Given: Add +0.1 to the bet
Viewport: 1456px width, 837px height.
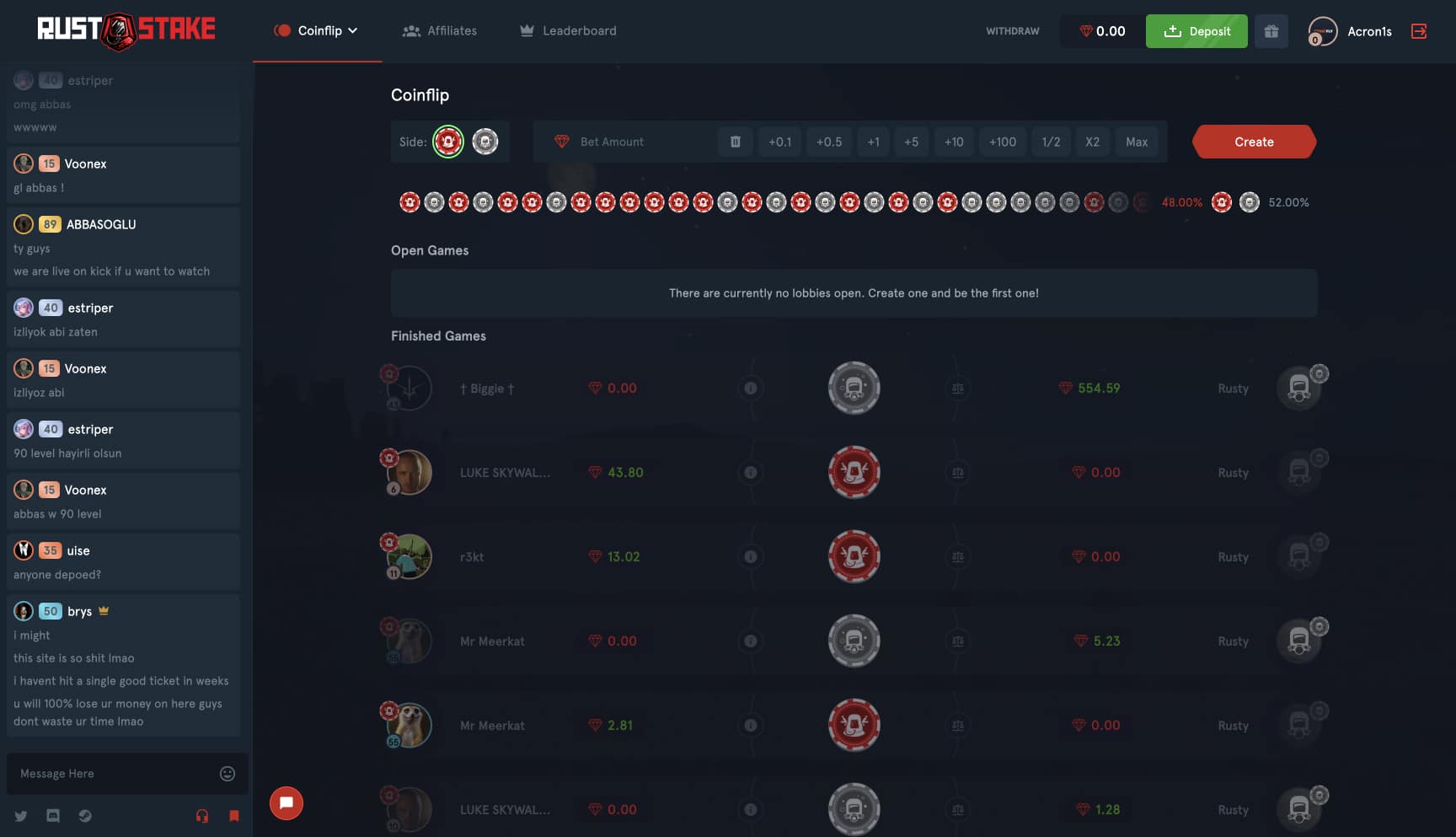Looking at the screenshot, I should click(x=779, y=142).
